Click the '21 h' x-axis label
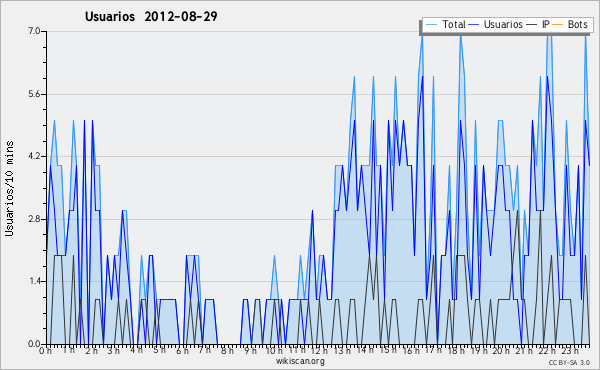The height and width of the screenshot is (370, 600). (524, 350)
